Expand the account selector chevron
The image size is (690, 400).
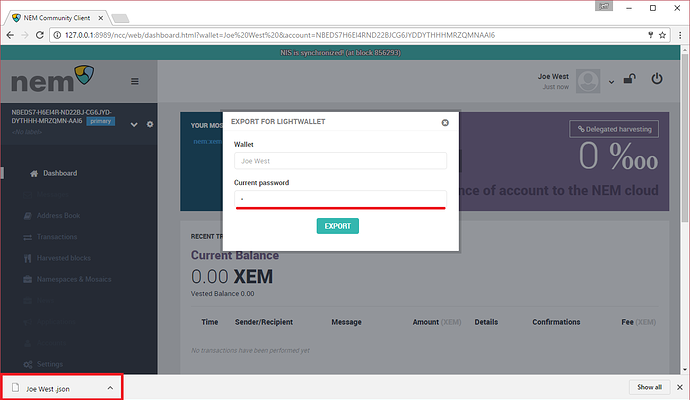point(134,125)
